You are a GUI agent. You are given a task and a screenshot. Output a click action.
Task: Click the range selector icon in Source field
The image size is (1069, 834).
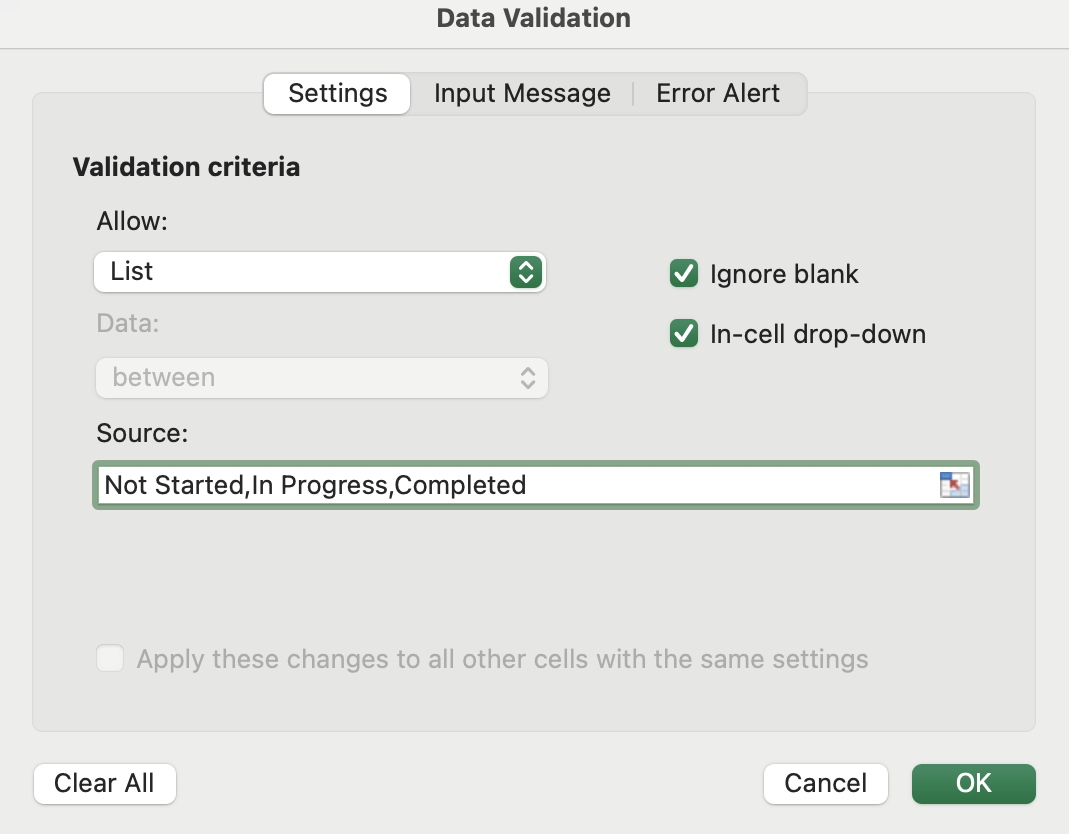tap(954, 485)
